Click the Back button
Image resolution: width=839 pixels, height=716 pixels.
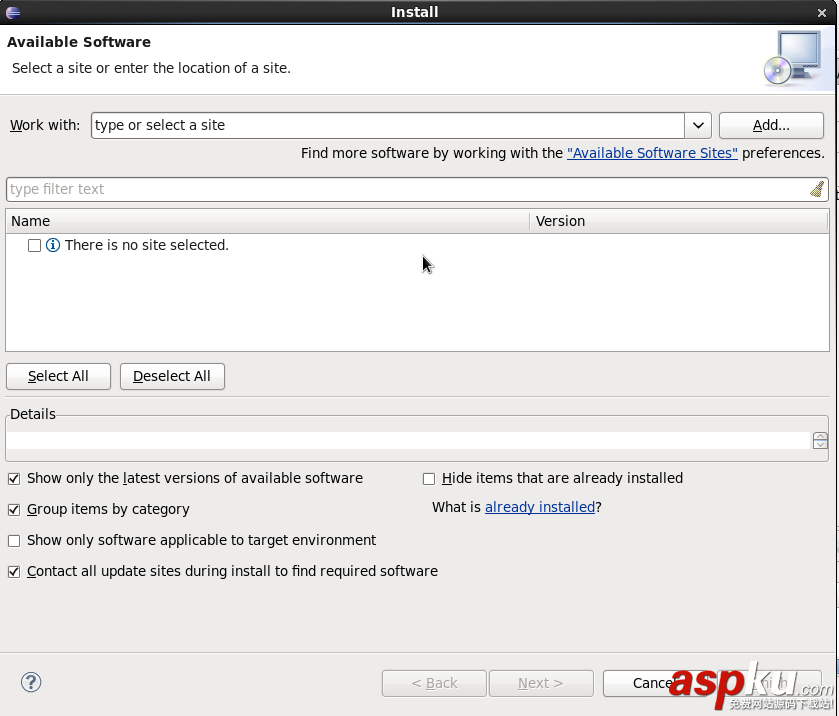pos(434,683)
